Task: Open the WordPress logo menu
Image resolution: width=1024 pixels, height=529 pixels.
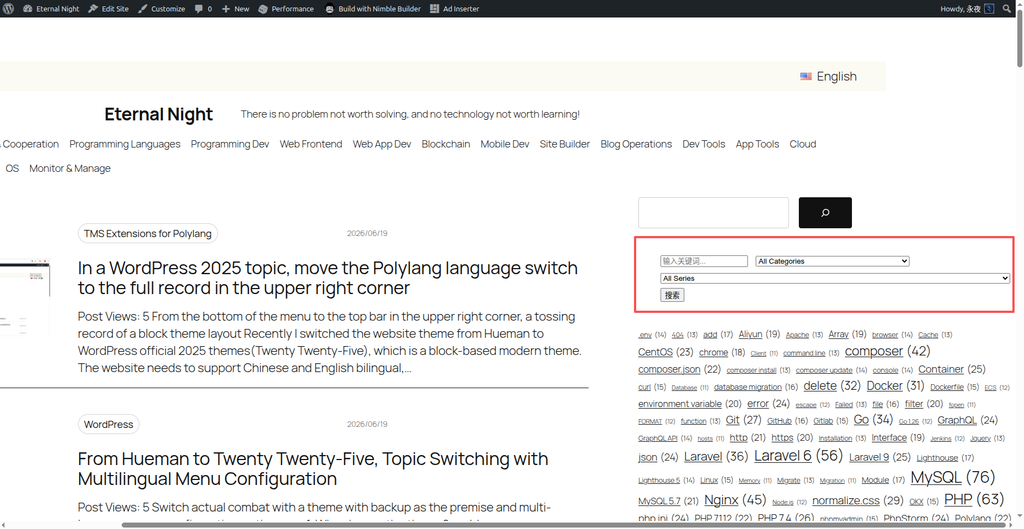Action: click(8, 8)
